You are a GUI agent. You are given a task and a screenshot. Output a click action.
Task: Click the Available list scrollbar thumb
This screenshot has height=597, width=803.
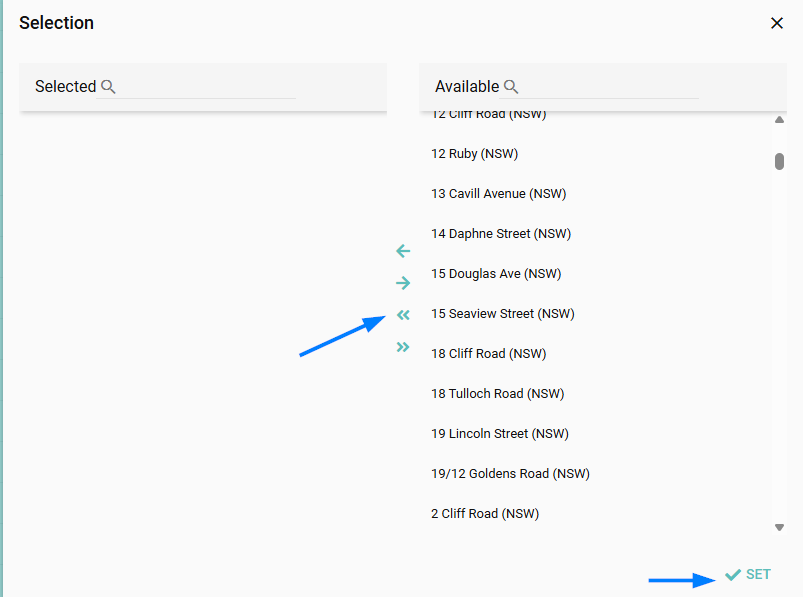pyautogui.click(x=779, y=161)
